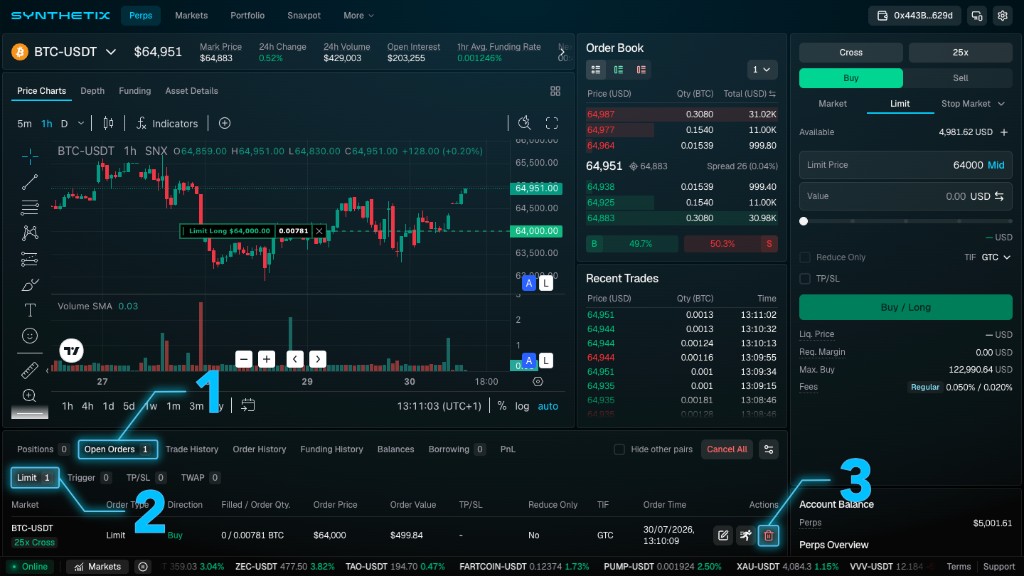Edit the BTC-USDT limit order

pos(723,536)
